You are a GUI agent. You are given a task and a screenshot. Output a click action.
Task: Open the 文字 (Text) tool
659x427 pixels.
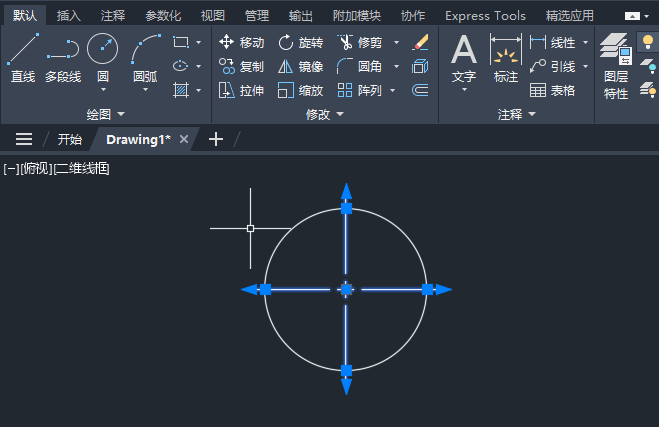[464, 58]
